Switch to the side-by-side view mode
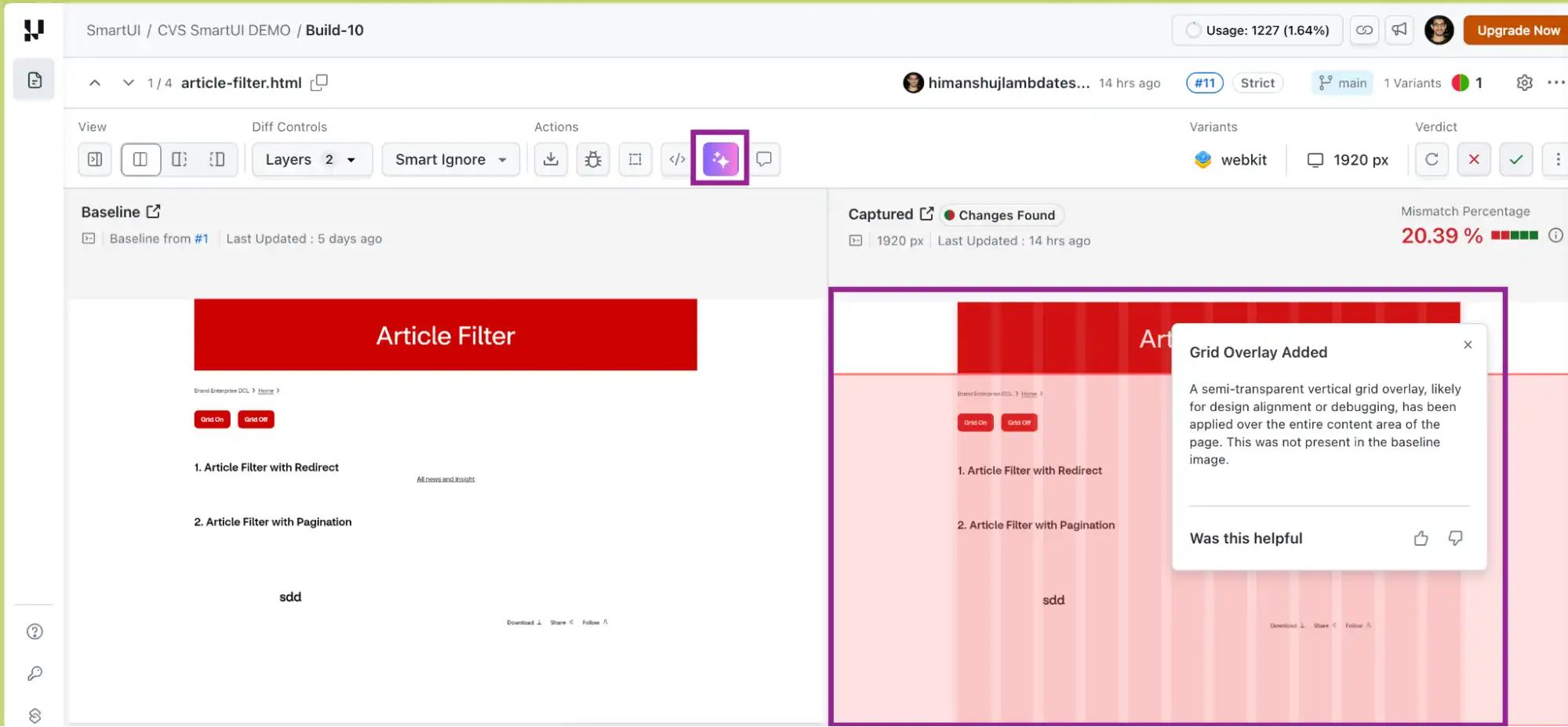This screenshot has width=1568, height=727. click(140, 159)
